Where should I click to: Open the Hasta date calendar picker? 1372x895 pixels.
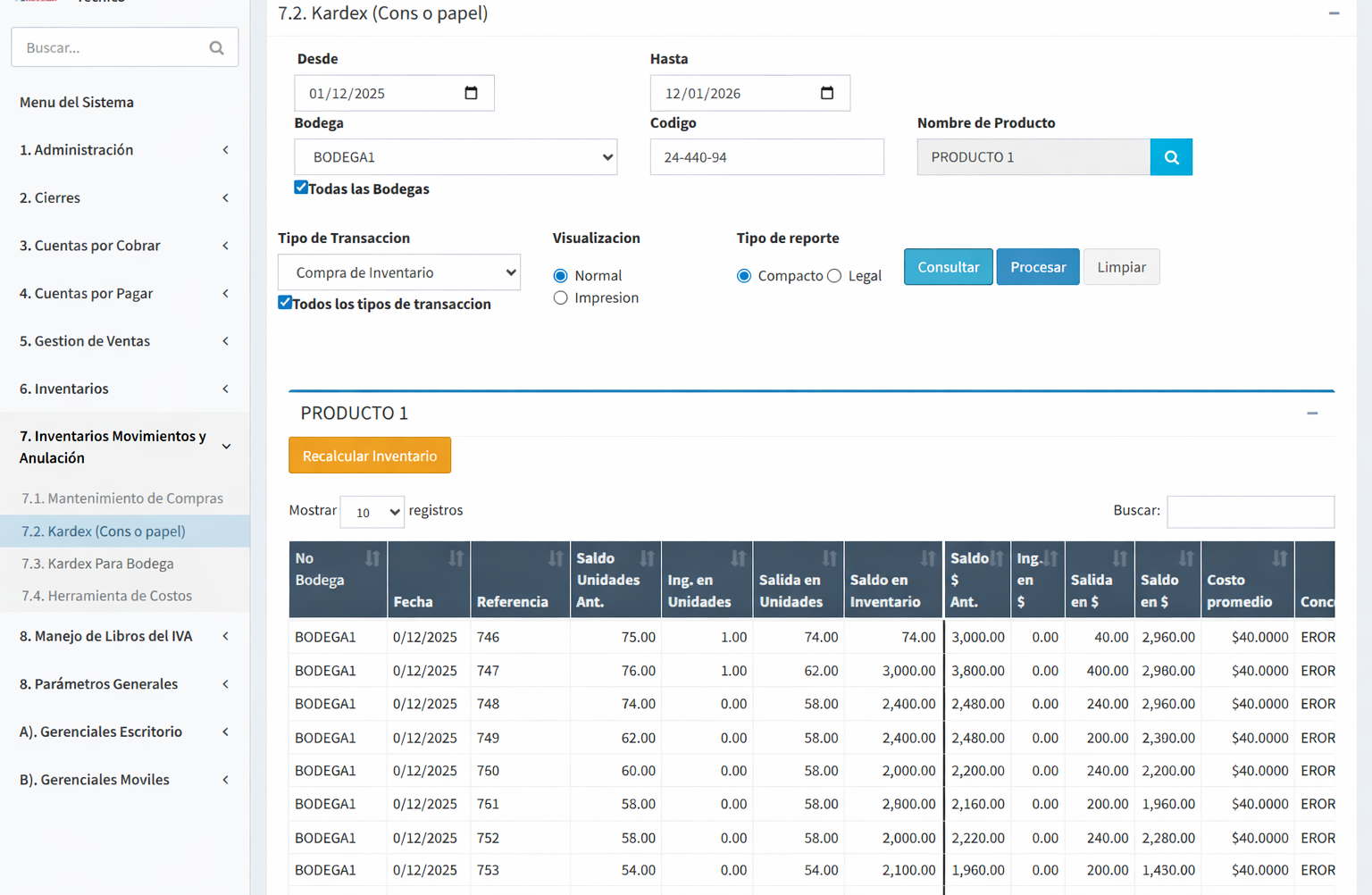pos(826,93)
